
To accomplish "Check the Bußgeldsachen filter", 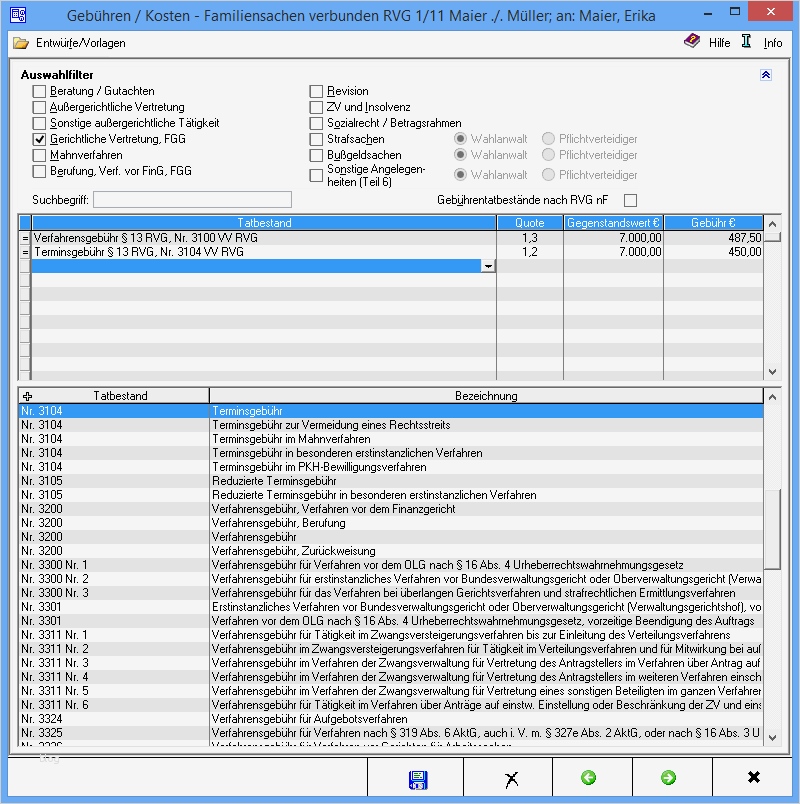I will (x=316, y=155).
